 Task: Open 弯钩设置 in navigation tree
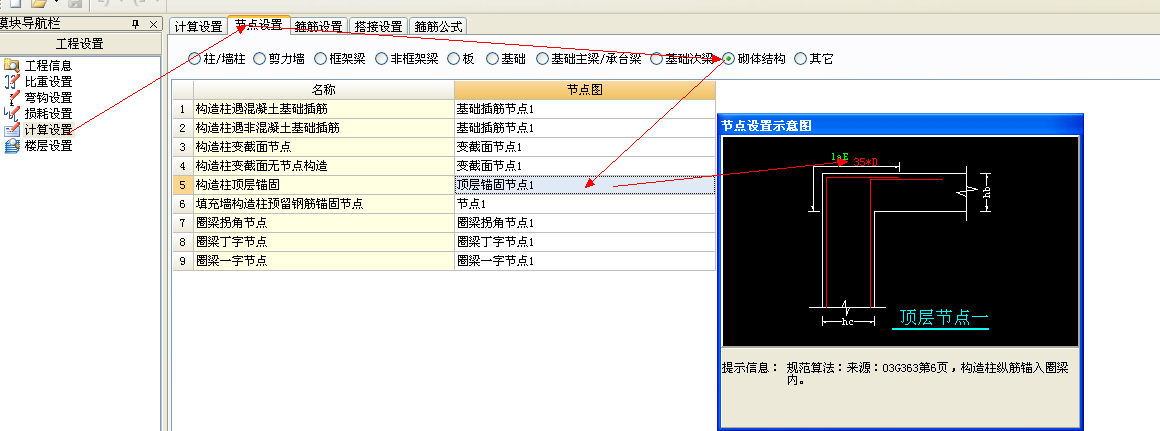coord(49,98)
